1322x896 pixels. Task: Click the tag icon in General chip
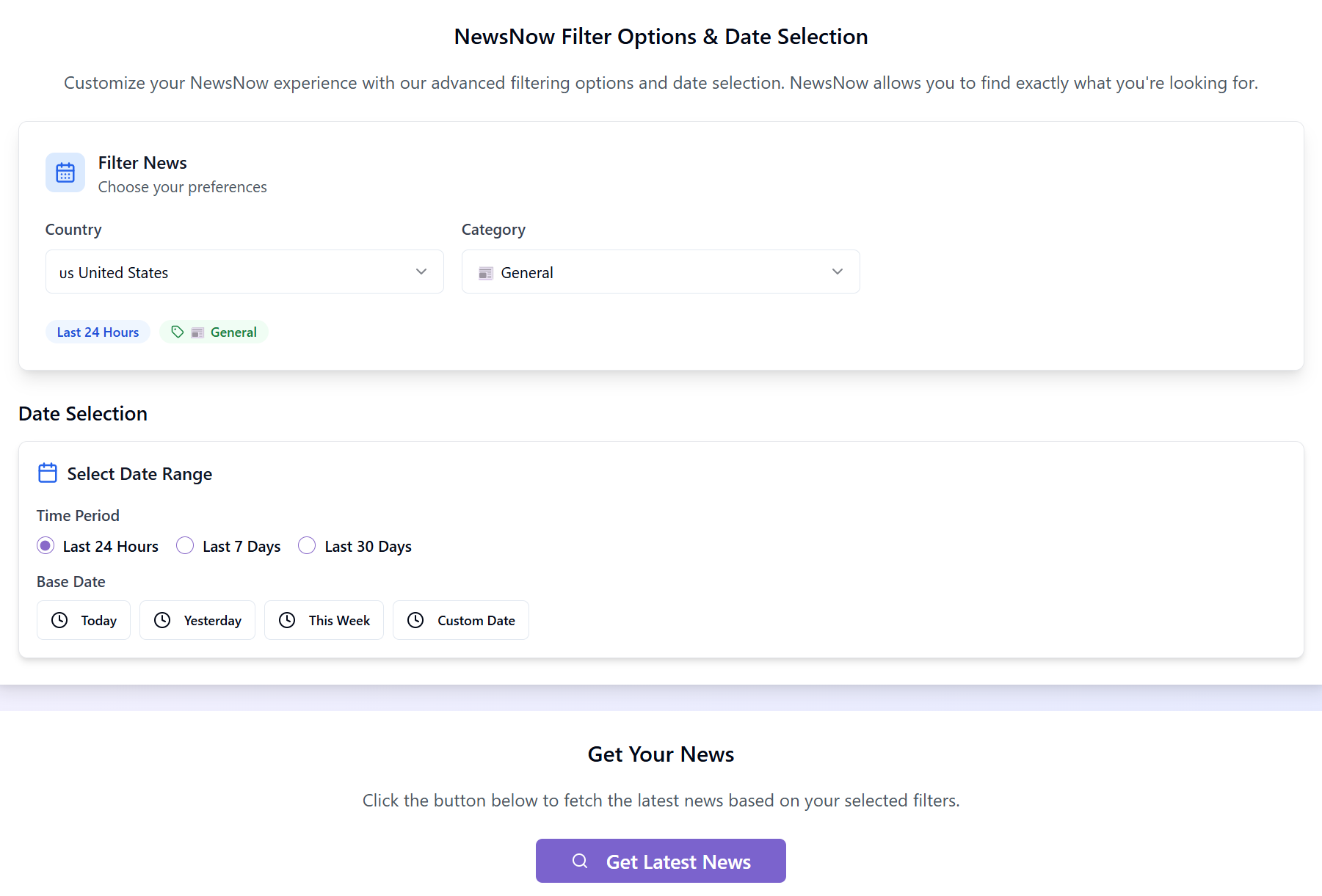[178, 332]
